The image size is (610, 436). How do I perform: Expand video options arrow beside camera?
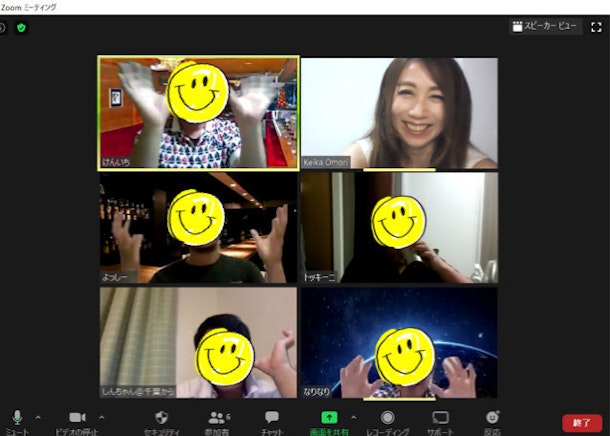tap(101, 416)
